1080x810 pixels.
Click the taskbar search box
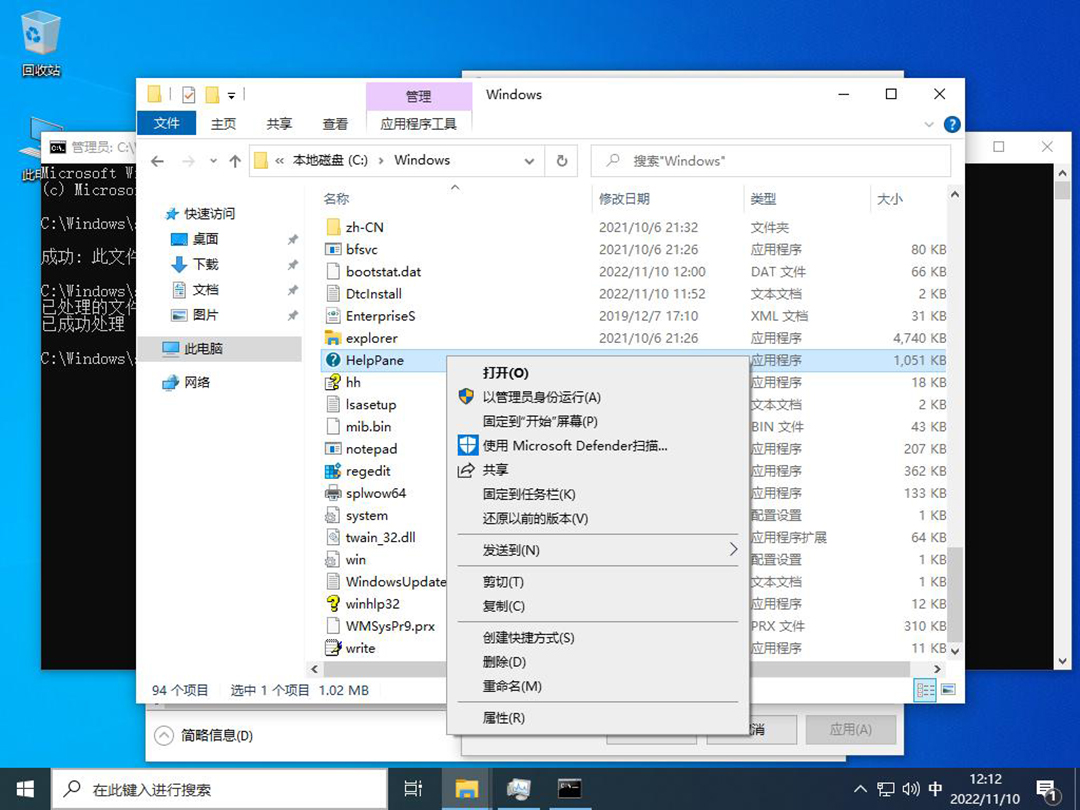(x=220, y=789)
